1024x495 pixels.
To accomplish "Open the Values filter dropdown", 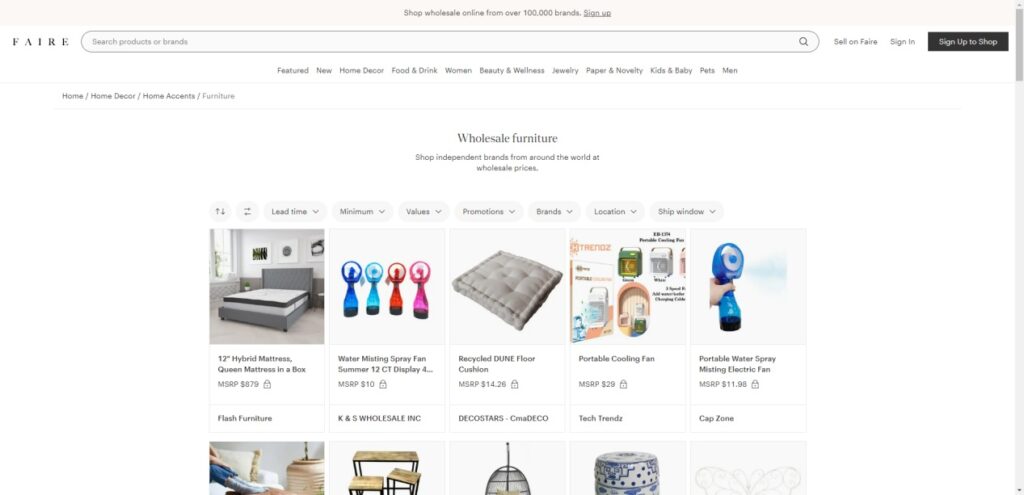I will click(x=424, y=212).
